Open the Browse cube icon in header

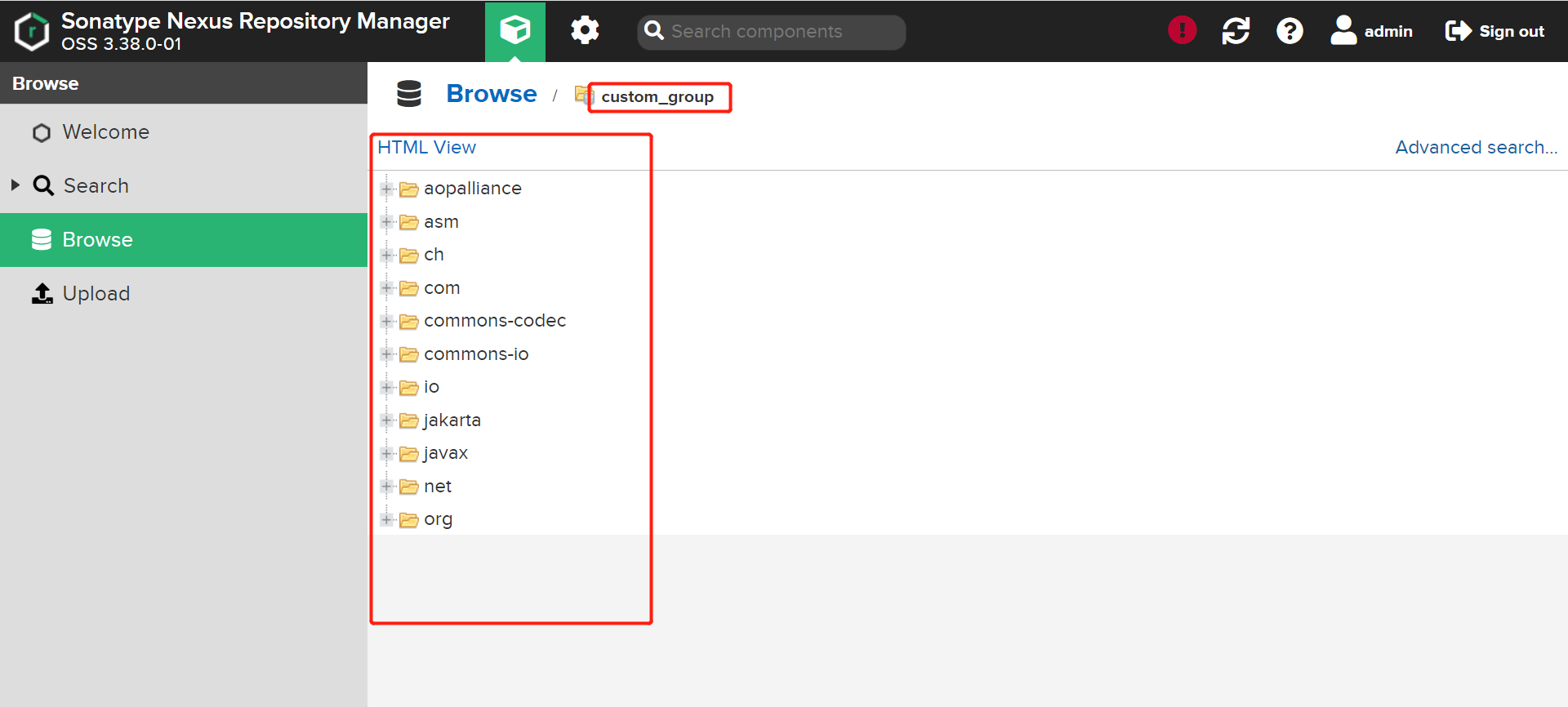tap(515, 31)
